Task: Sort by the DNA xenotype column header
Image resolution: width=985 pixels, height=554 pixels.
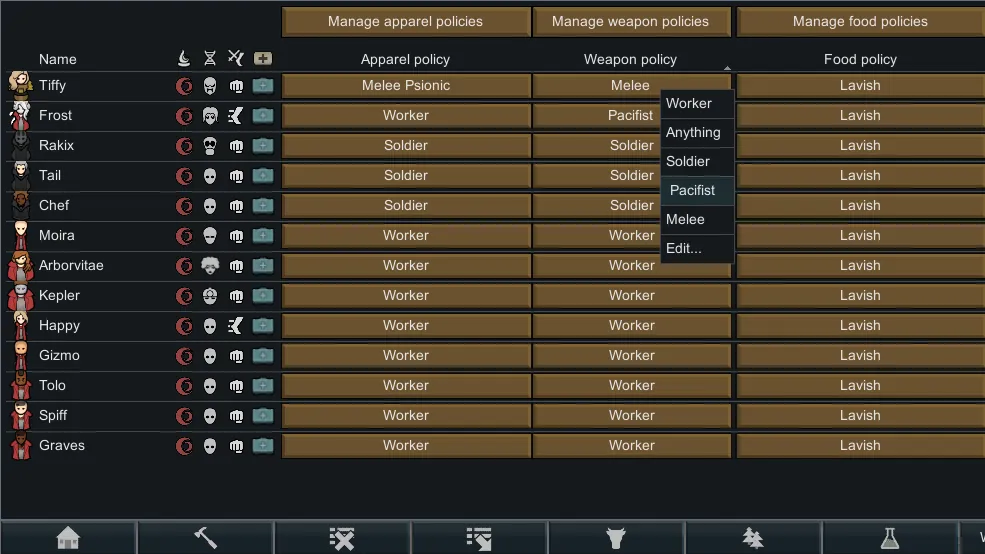Action: coord(210,59)
